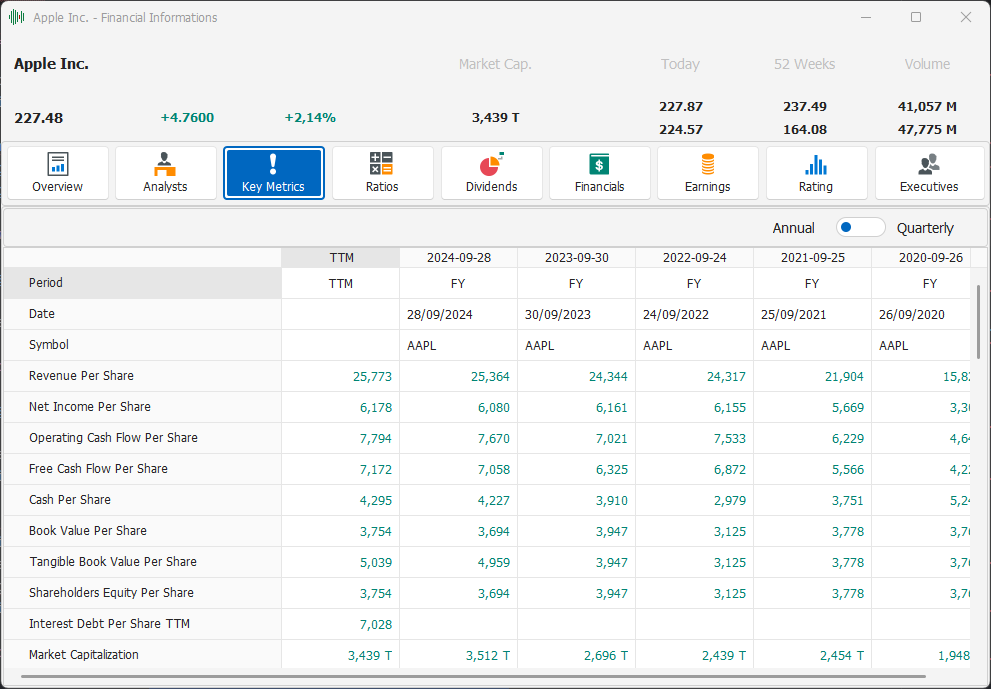Open the Dividends pie chart icon

(491, 164)
